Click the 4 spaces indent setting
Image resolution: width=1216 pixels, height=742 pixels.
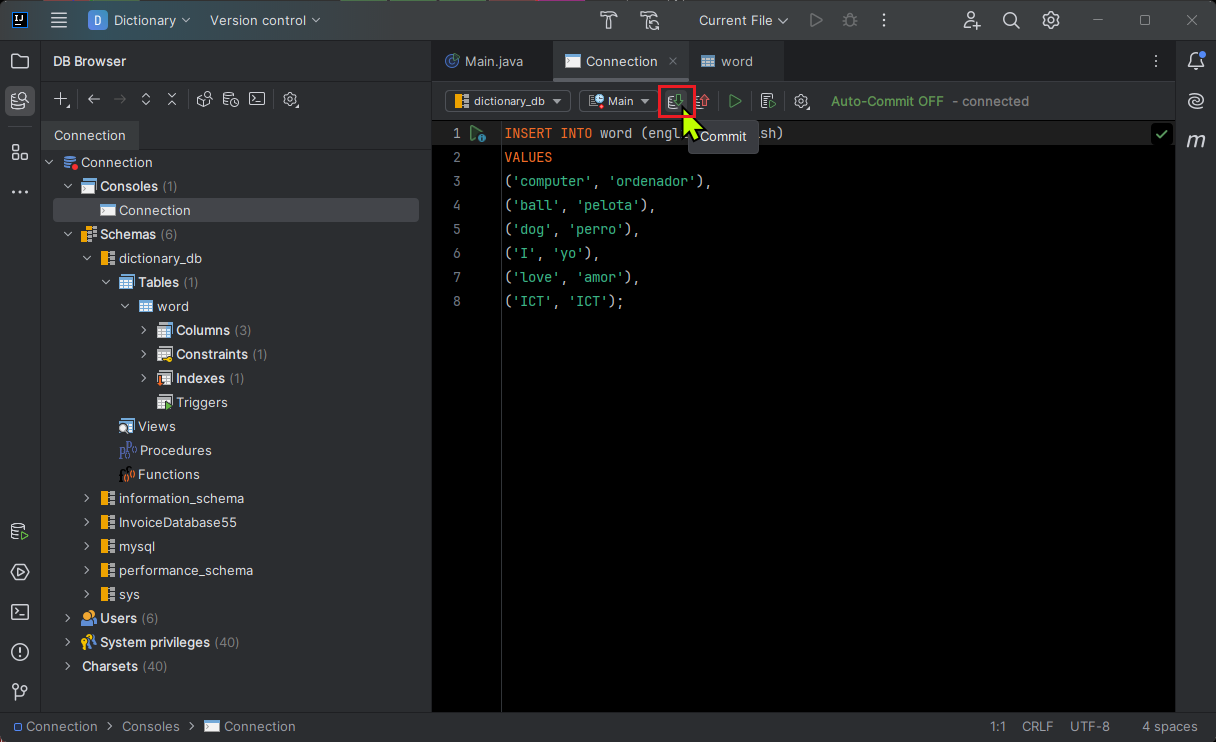1167,726
